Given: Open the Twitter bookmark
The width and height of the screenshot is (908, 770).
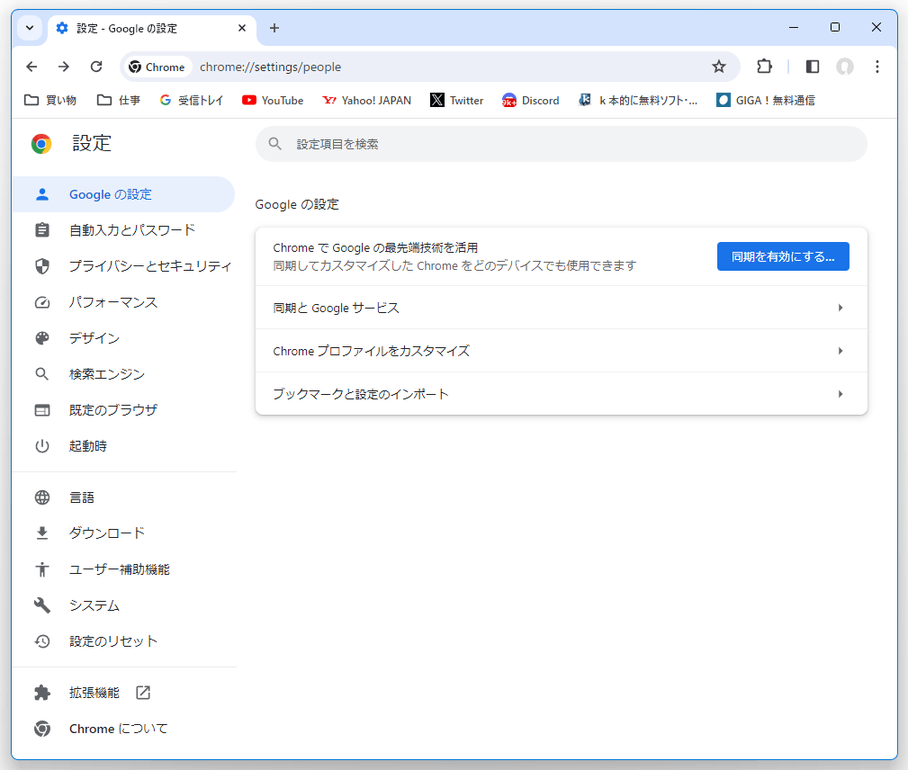Looking at the screenshot, I should tap(457, 100).
